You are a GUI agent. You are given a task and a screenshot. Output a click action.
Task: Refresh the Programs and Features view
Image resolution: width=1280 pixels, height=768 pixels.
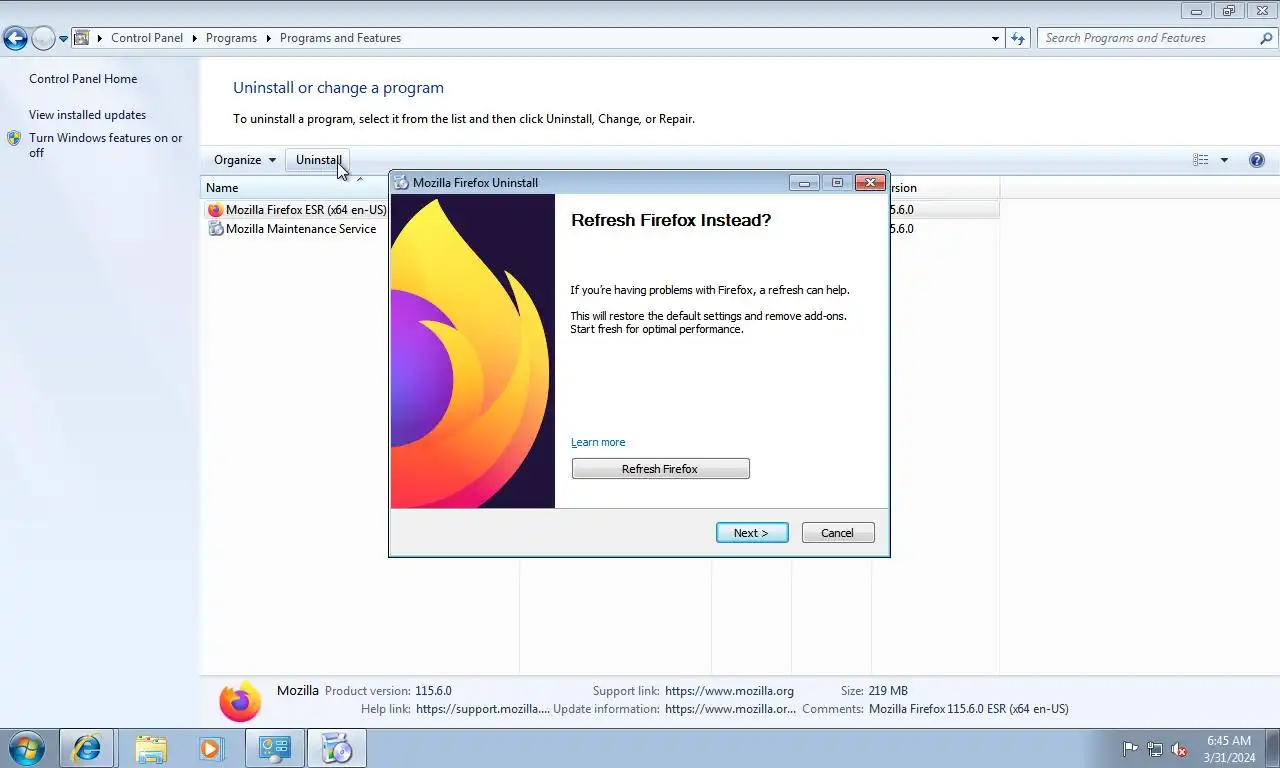coord(1018,38)
